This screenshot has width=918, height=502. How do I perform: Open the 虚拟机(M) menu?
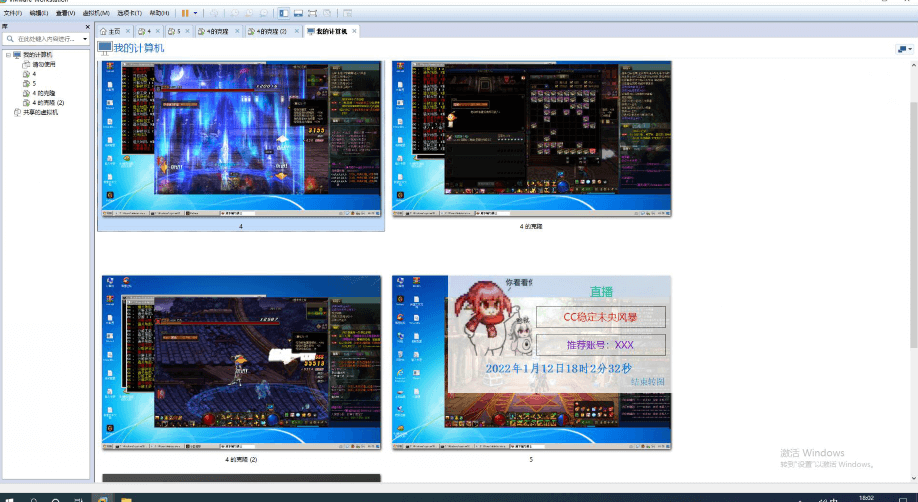click(x=96, y=13)
